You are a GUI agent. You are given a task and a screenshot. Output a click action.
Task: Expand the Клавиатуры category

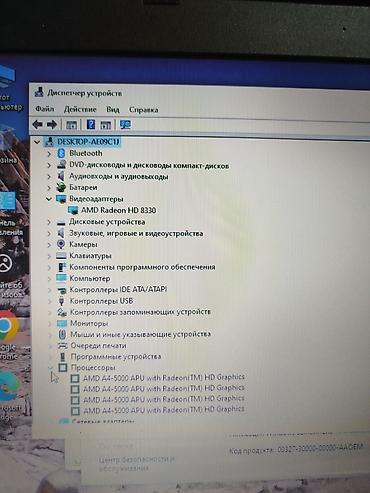point(49,256)
